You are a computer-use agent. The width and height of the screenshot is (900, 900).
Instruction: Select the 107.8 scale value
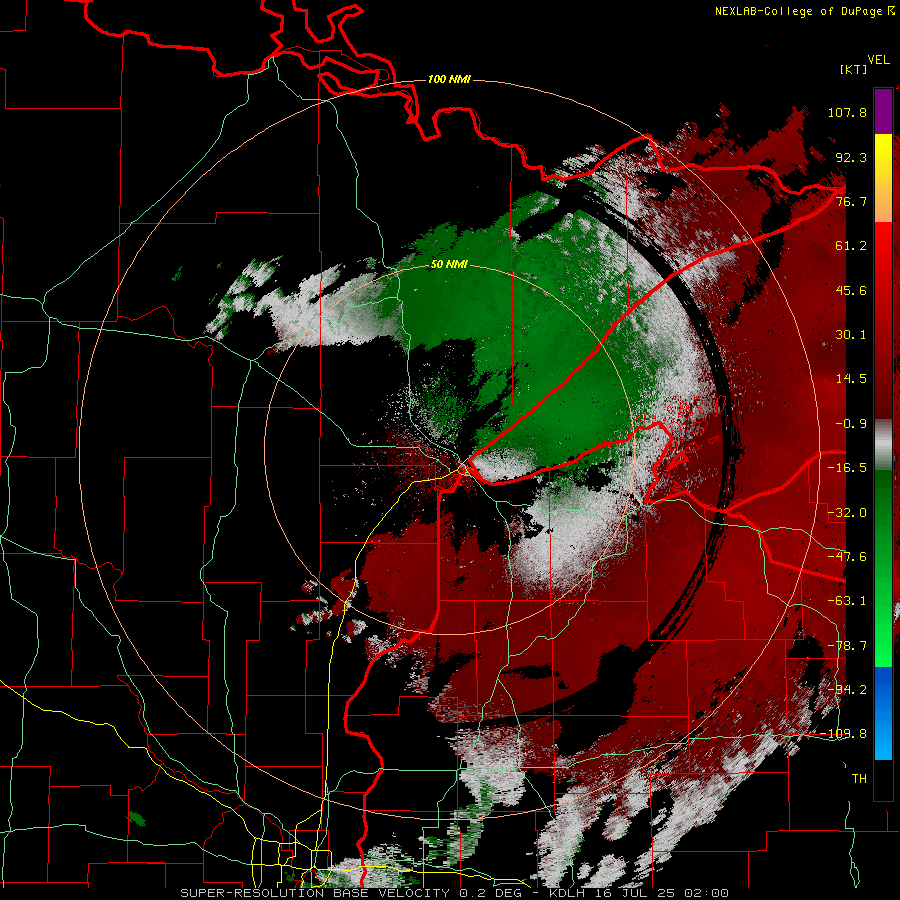tap(847, 112)
